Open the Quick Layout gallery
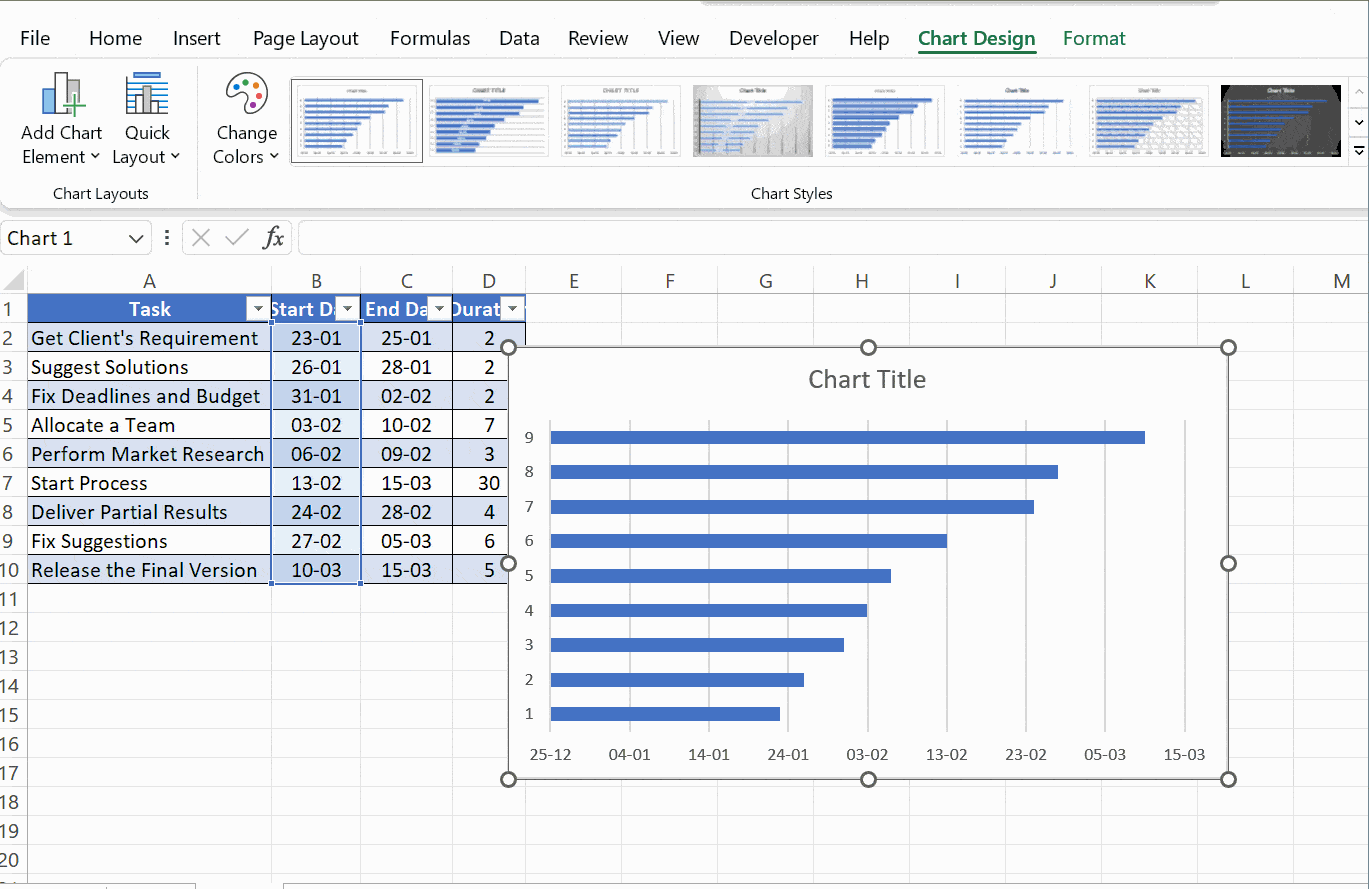Viewport: 1369px width, 889px height. [146, 120]
